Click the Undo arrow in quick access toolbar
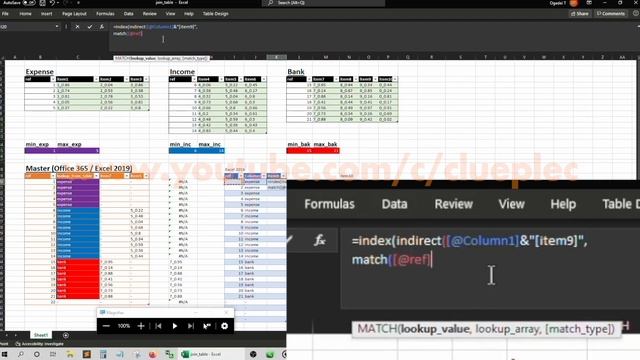Viewport: 640px width, 360px height. click(52, 3)
